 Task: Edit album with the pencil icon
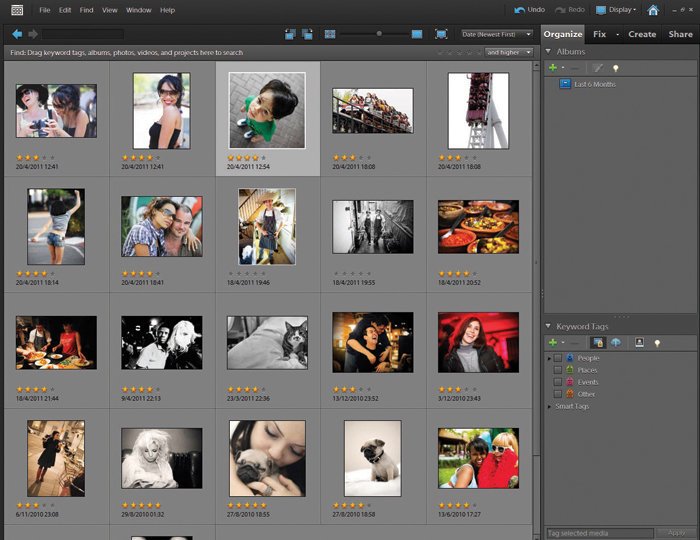coord(598,68)
